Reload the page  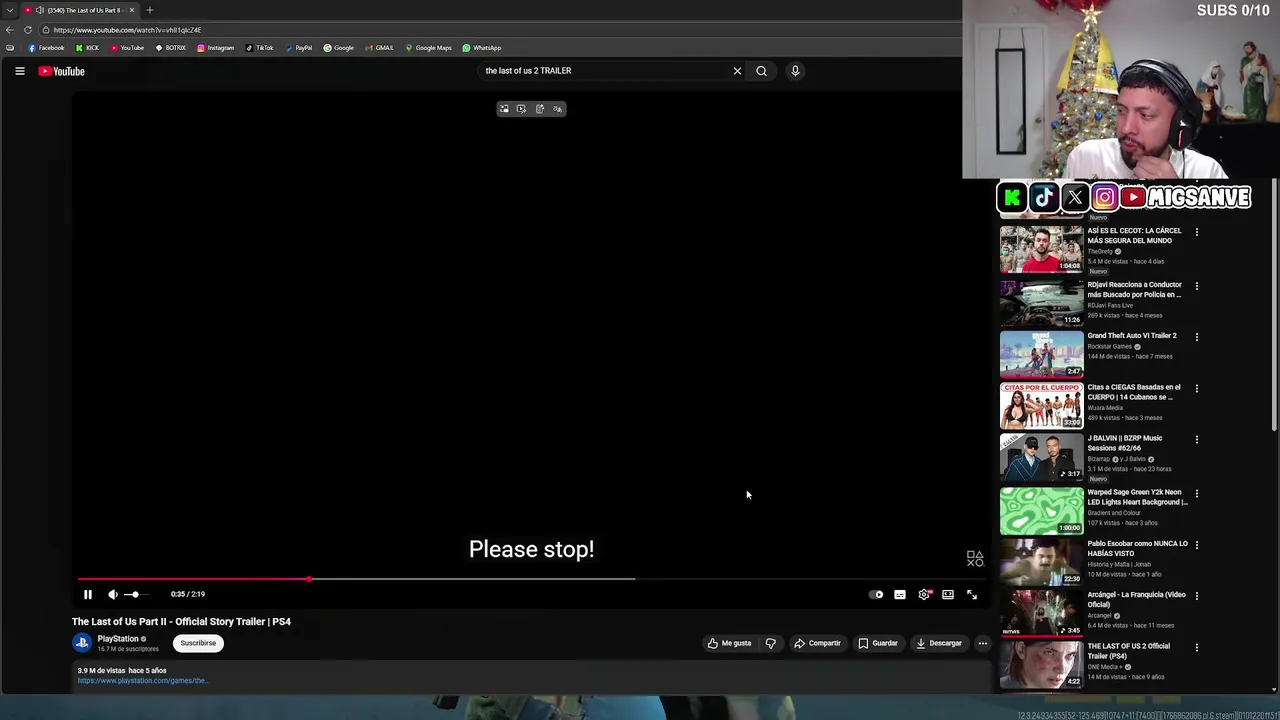pyautogui.click(x=28, y=30)
